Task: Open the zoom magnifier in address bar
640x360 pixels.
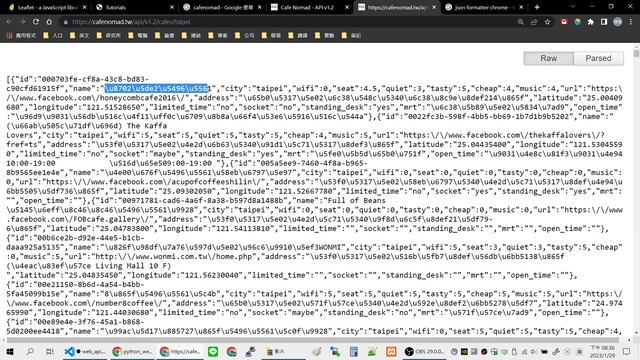Action: [520, 22]
